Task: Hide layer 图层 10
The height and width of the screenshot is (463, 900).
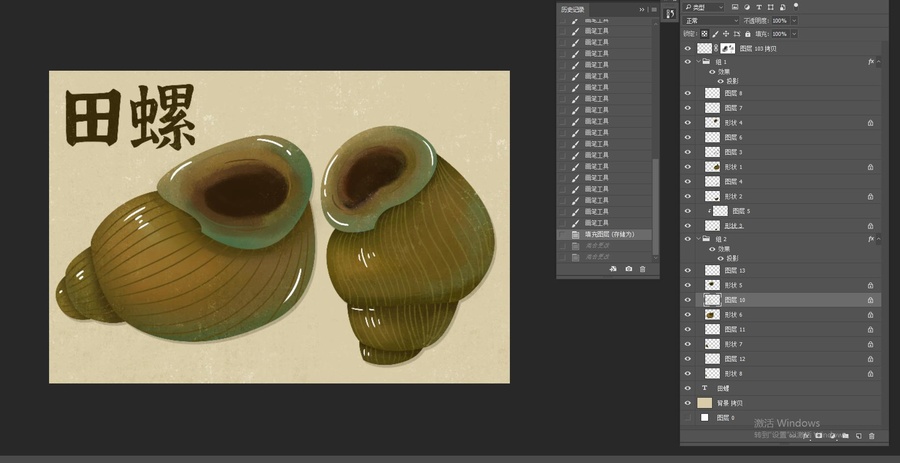Action: pos(688,299)
